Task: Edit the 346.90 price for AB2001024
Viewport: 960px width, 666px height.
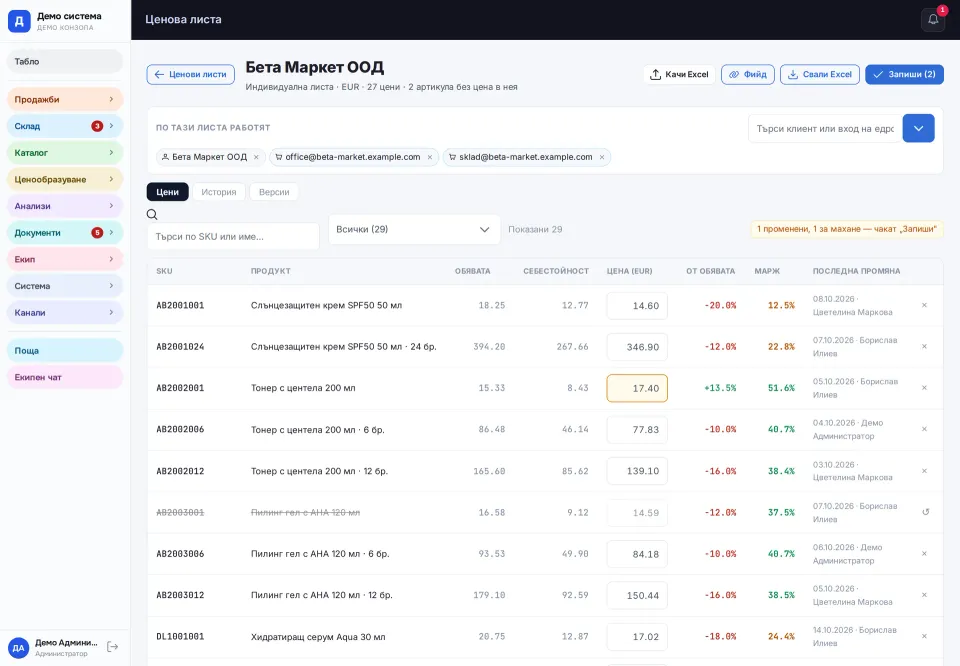Action: 637,347
